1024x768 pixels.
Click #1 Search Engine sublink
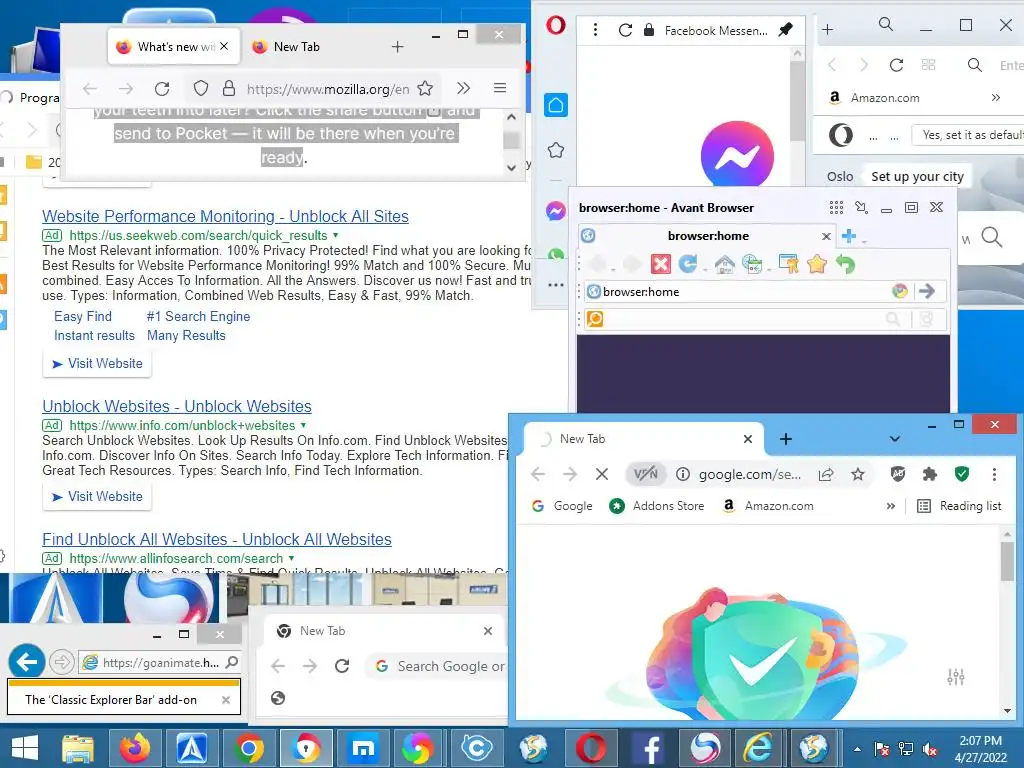point(198,316)
